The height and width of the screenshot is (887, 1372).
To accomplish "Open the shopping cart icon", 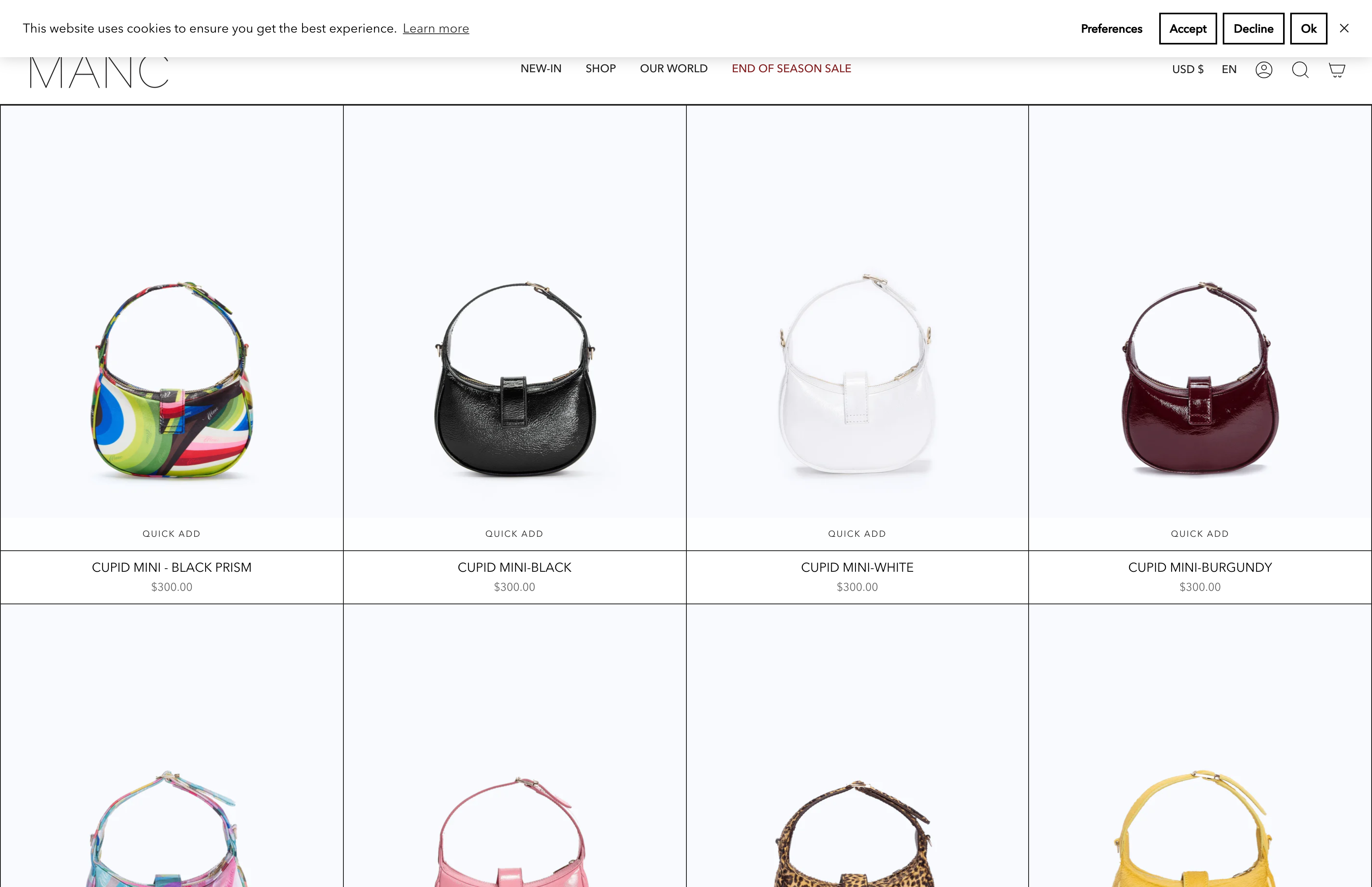I will coord(1336,70).
